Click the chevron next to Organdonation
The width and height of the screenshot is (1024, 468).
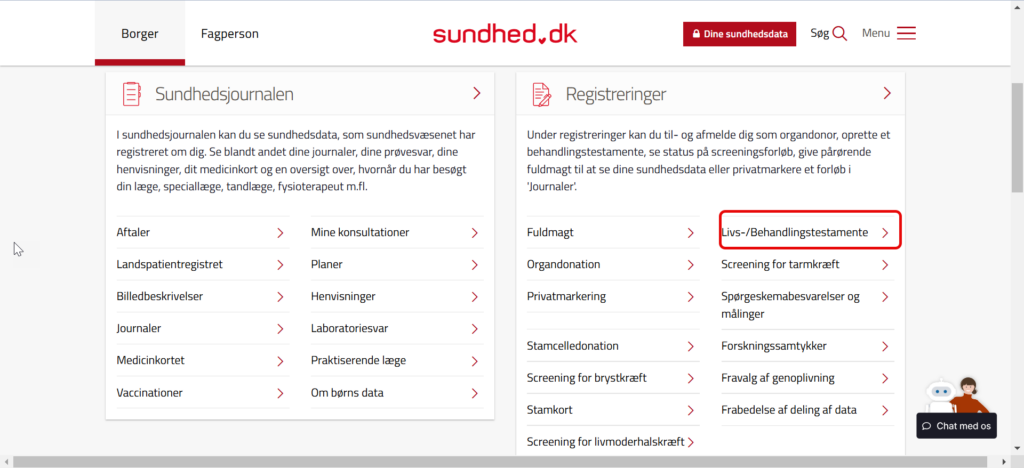[x=691, y=265]
